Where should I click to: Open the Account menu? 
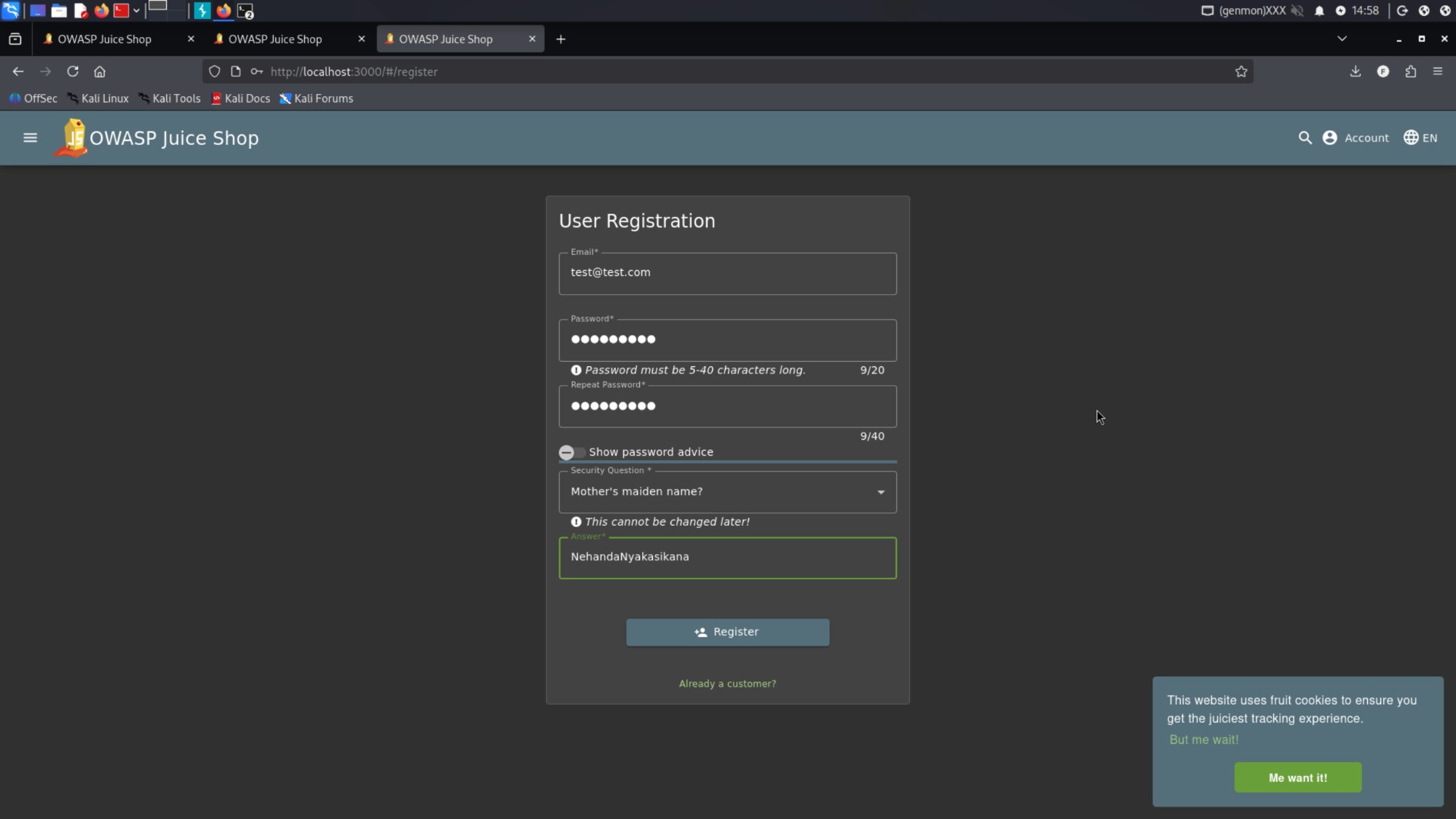pos(1356,138)
